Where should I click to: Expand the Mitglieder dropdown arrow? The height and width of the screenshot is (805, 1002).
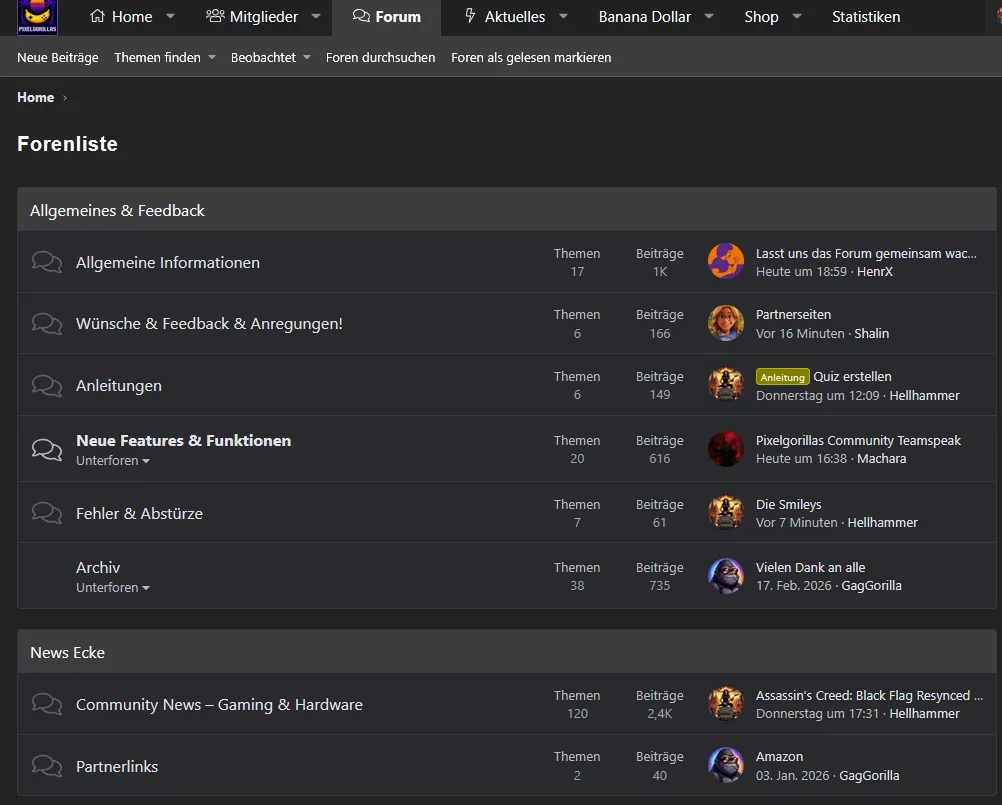316,17
